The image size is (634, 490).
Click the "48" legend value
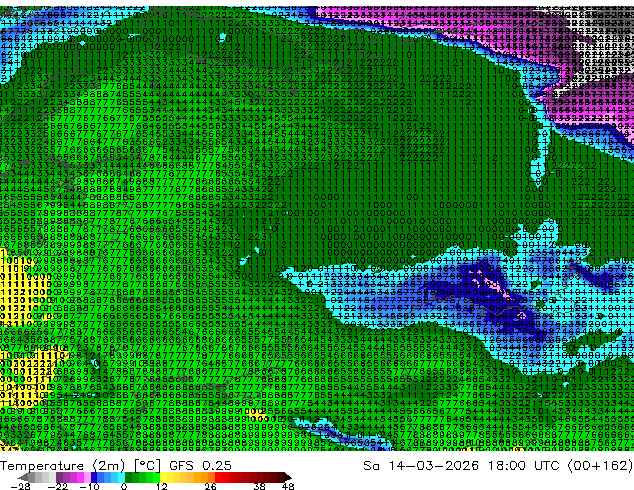click(x=288, y=486)
